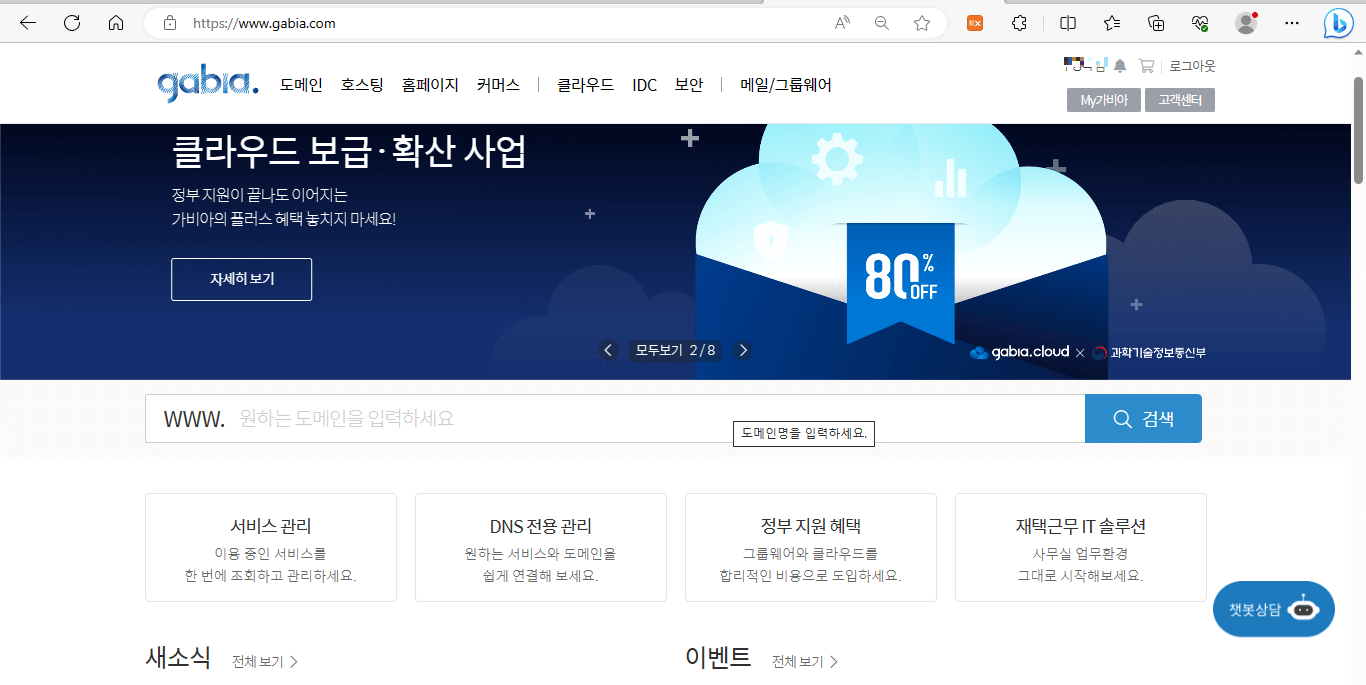Viewport: 1366px width, 685px height.
Task: Activate the Read aloud icon
Action: 843,23
